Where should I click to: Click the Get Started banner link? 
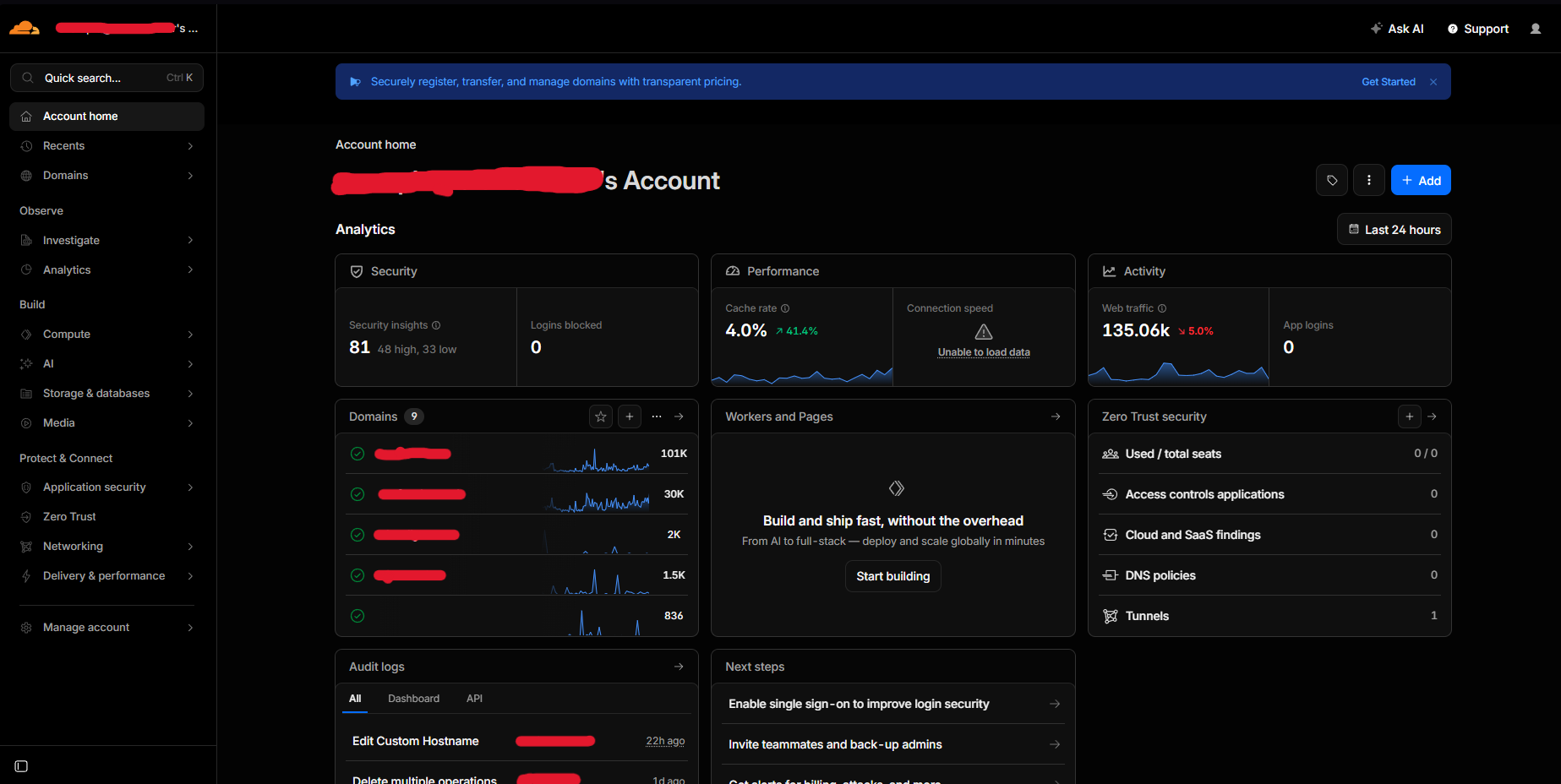[x=1388, y=82]
